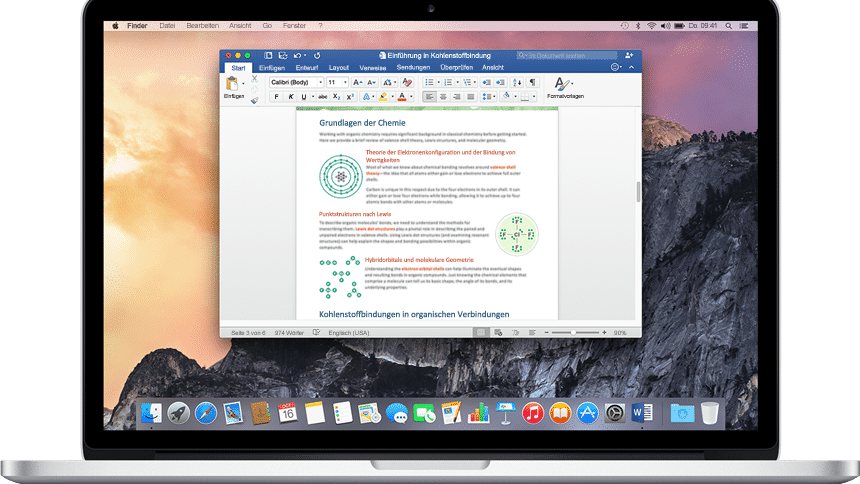Click the 974 Wörter word count
Image resolution: width=860 pixels, height=484 pixels.
tap(289, 333)
